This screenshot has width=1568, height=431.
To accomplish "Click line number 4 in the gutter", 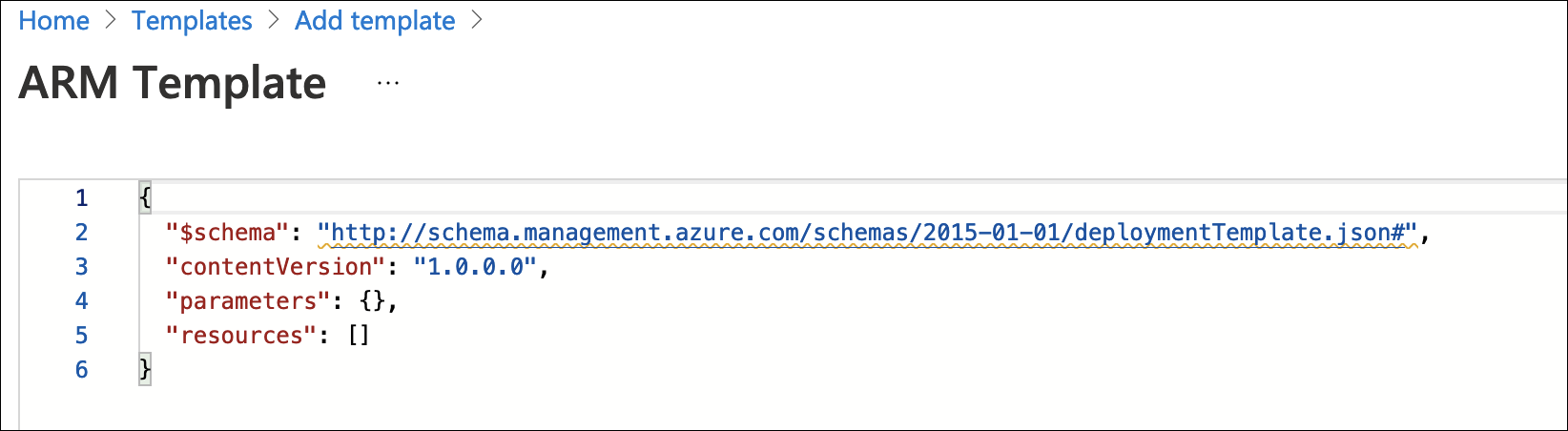I will [x=82, y=301].
